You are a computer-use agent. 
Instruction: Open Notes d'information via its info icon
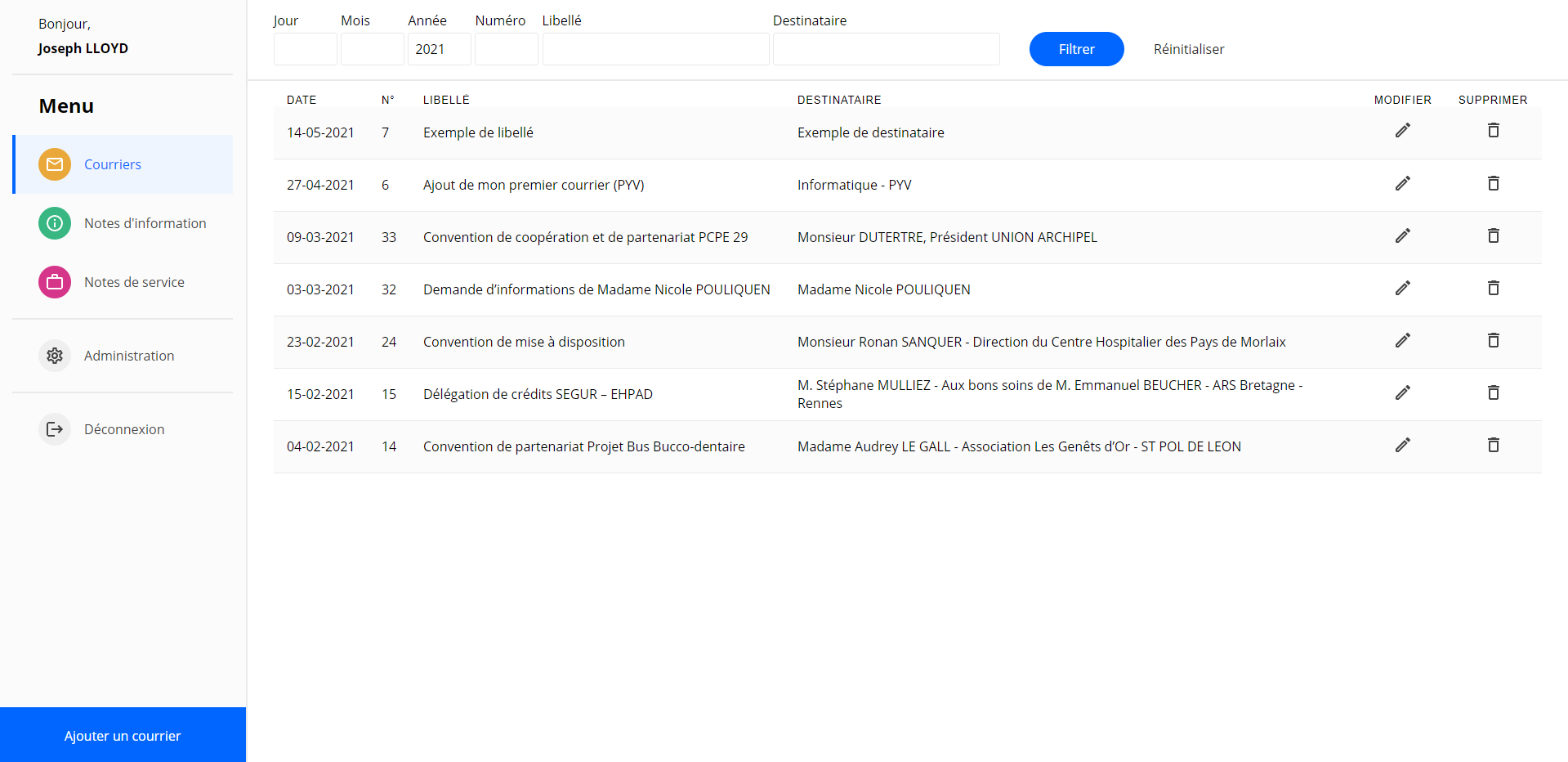(54, 223)
